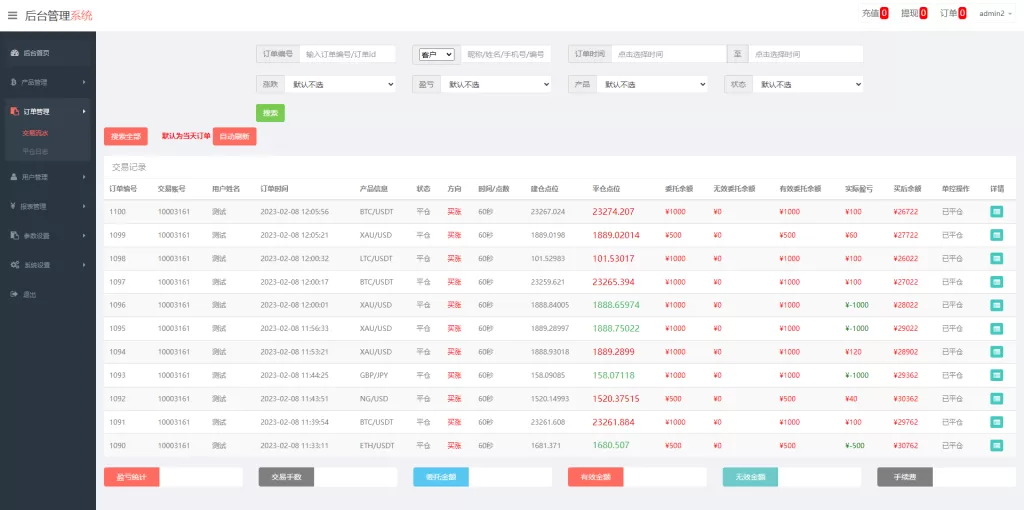Click the user icon beside 用户管理

tap(14, 177)
